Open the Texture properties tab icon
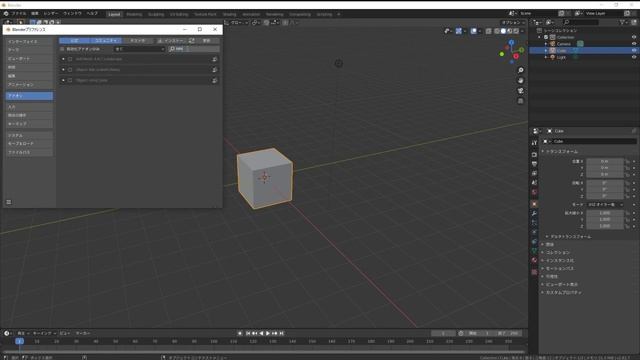 point(534,272)
